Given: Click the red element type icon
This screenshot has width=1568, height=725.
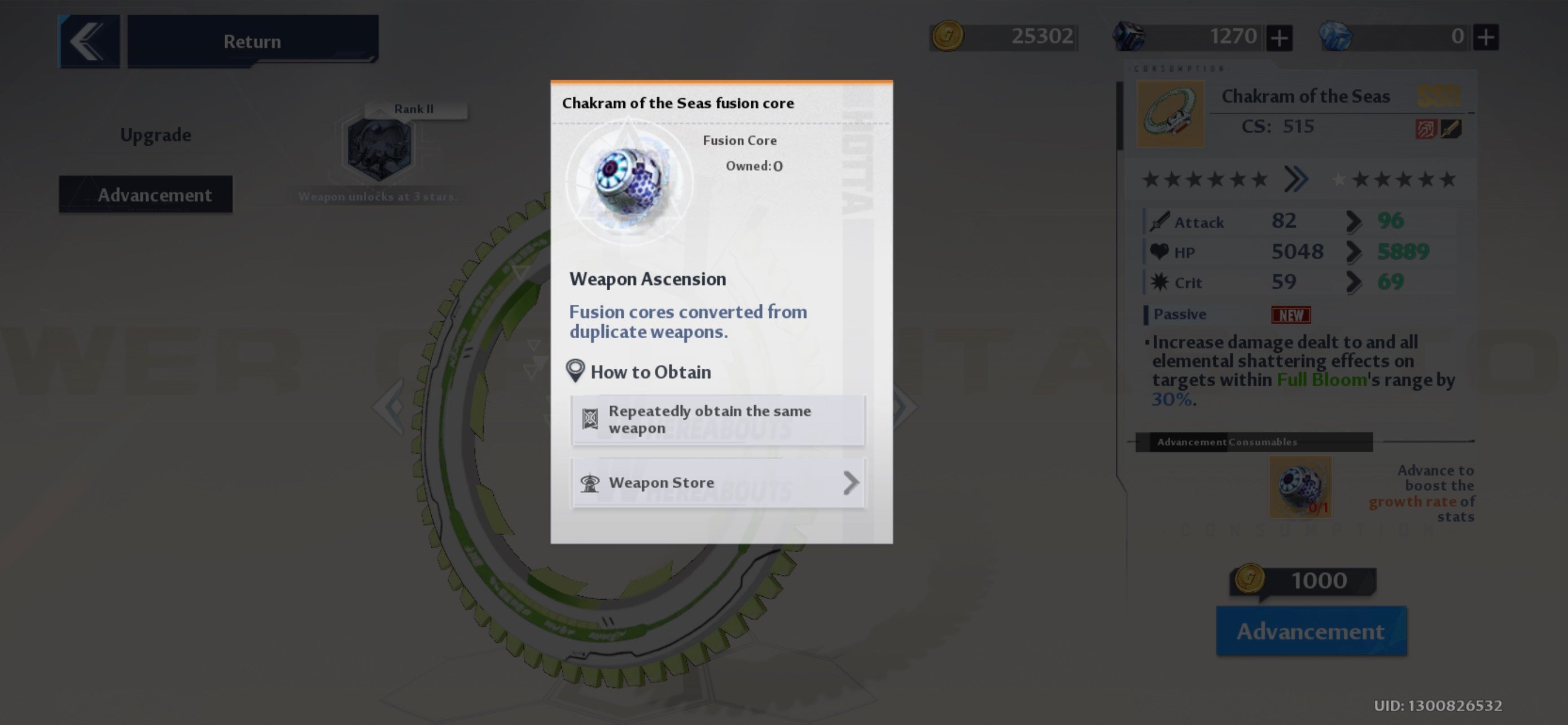Looking at the screenshot, I should pyautogui.click(x=1426, y=129).
